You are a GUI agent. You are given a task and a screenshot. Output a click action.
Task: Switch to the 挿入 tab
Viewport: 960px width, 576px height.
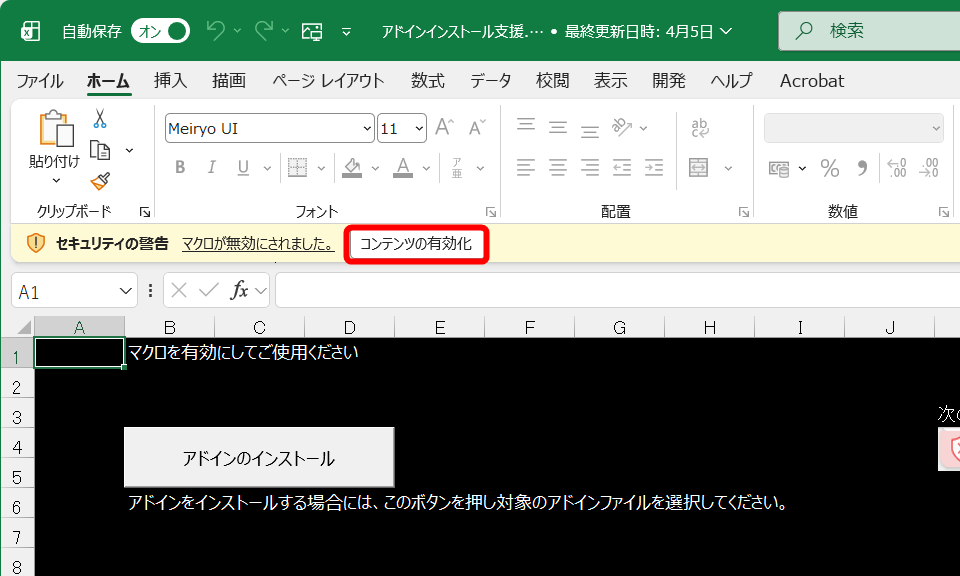170,81
